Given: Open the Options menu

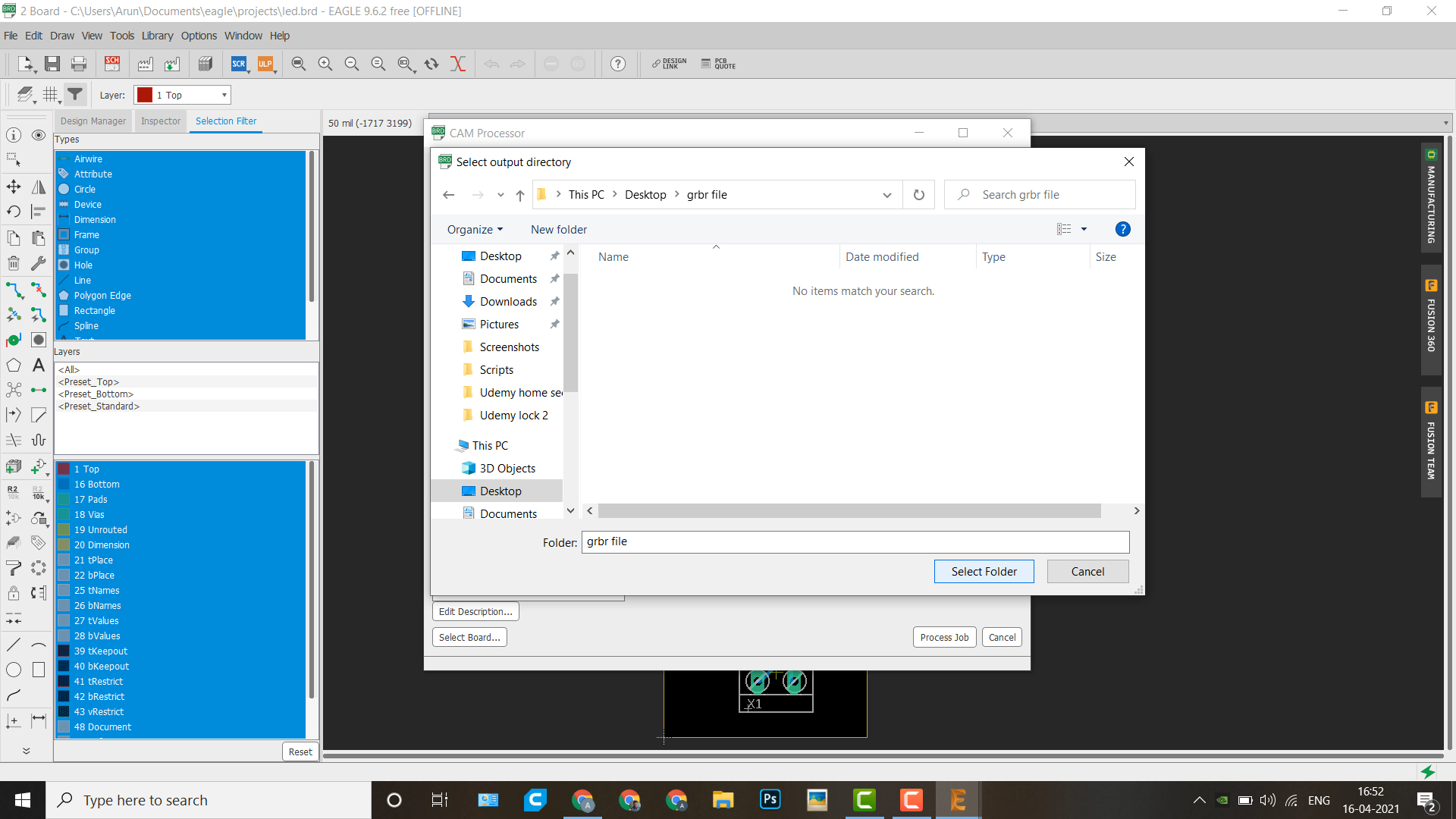Looking at the screenshot, I should (199, 36).
